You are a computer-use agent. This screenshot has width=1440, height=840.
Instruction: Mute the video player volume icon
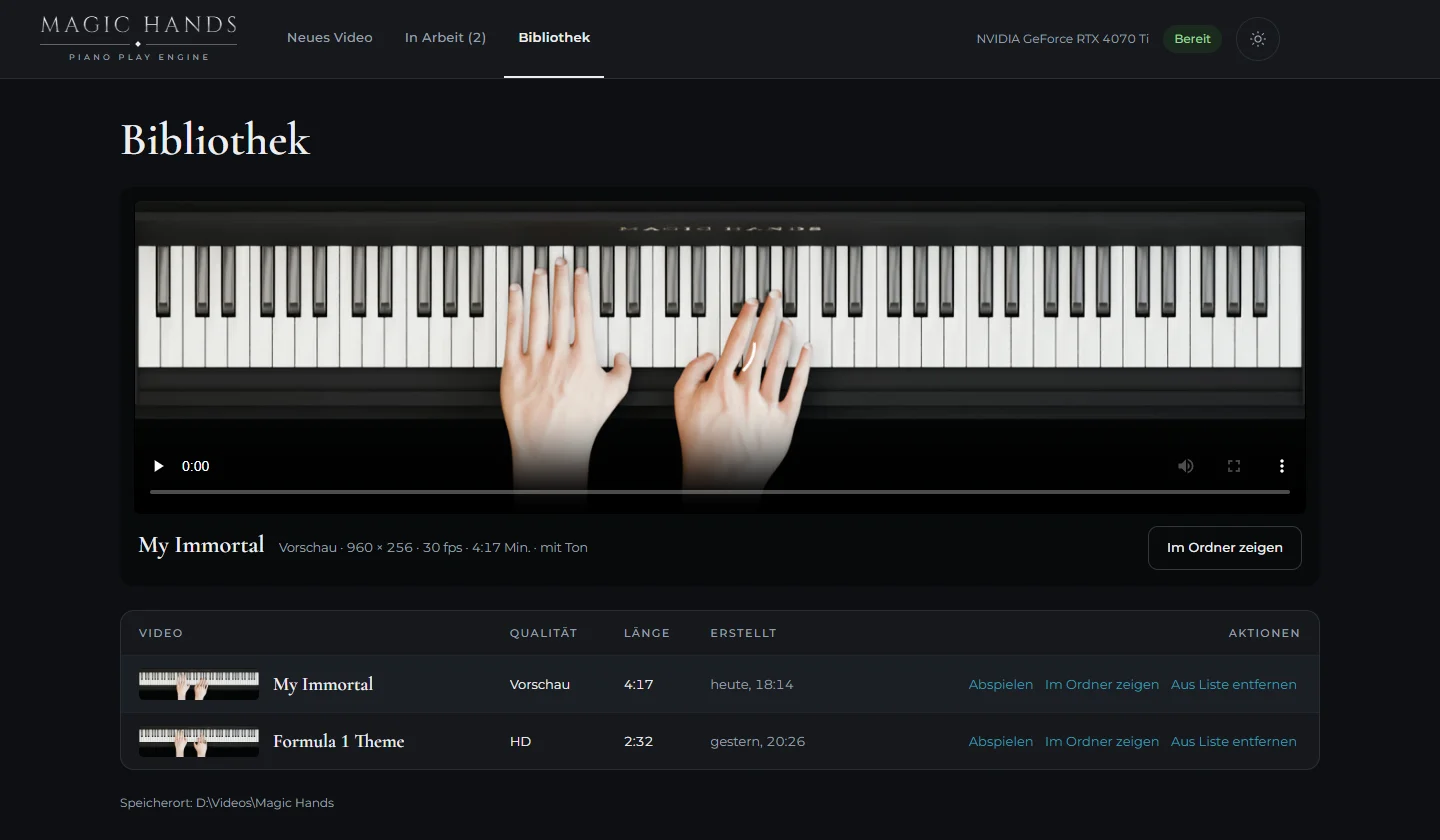[x=1186, y=466]
